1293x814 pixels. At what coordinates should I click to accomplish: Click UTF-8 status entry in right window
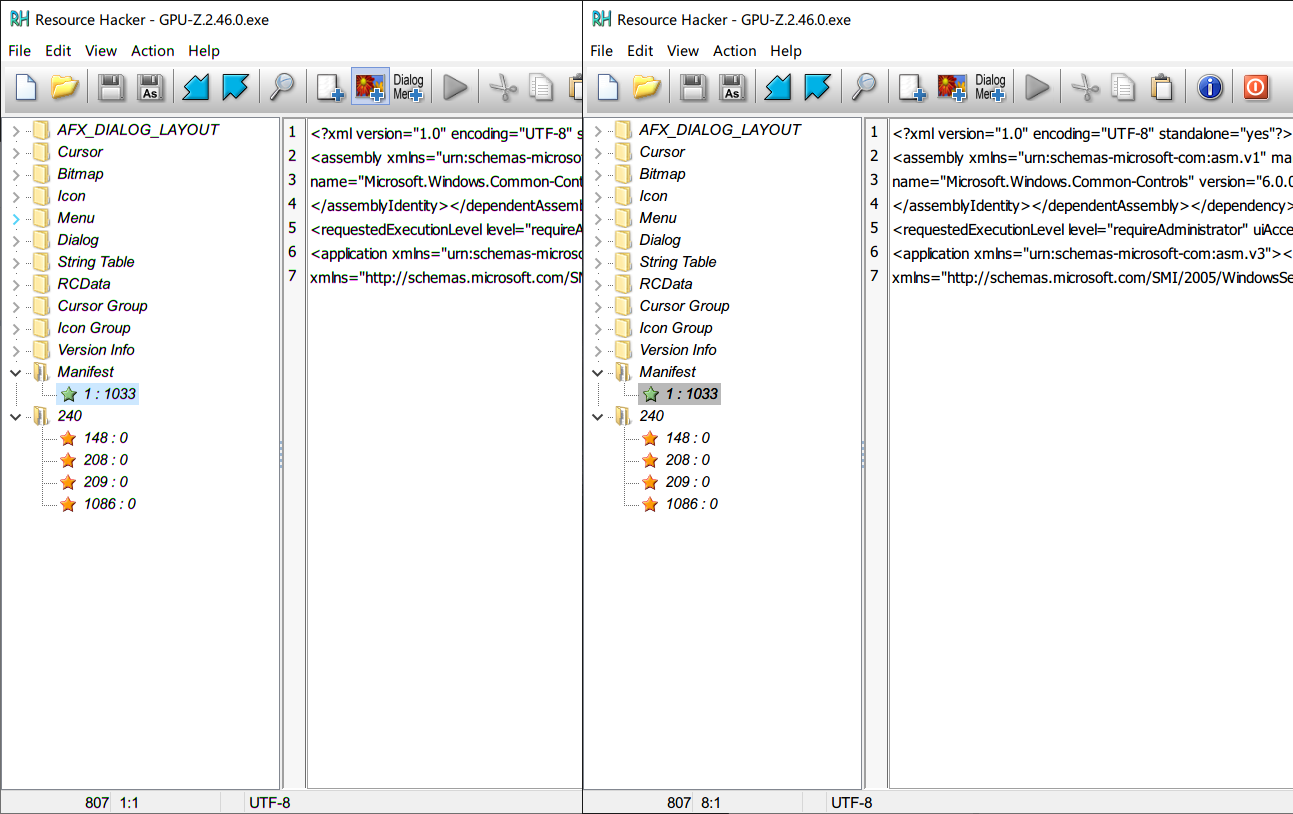852,802
